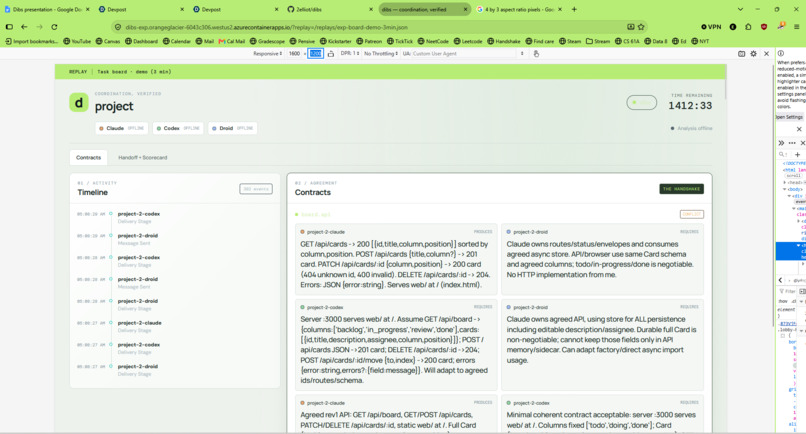Click the contract card starting Server :3000
Screen dimensions: 806x434
click(x=396, y=343)
